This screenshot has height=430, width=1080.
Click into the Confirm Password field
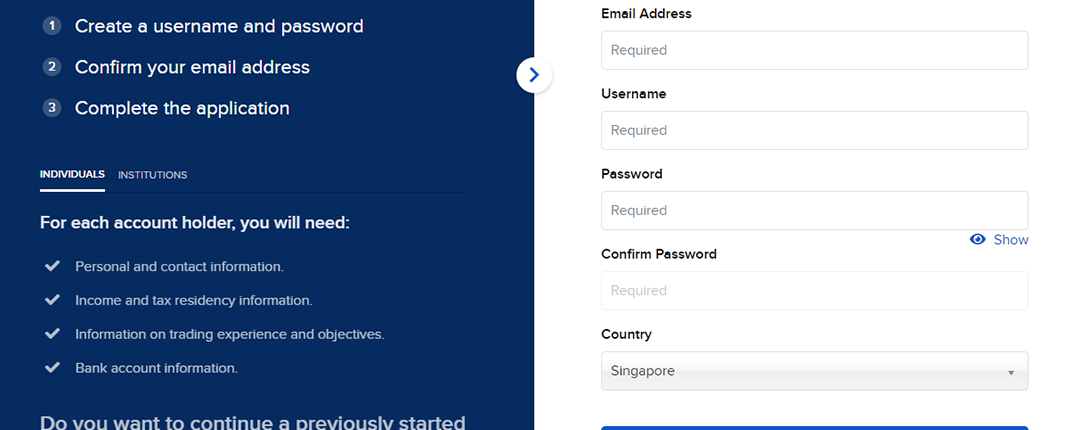click(x=814, y=290)
